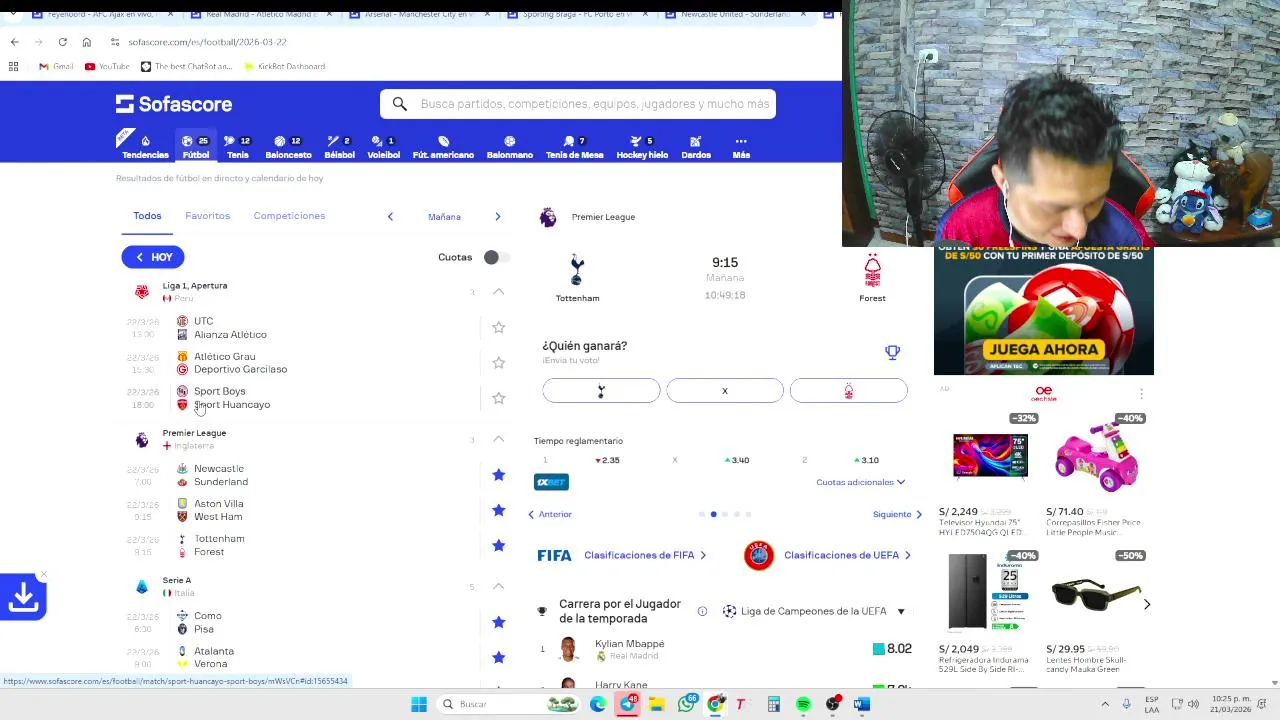
Task: Open WhatsApp from the taskbar
Action: (x=686, y=704)
